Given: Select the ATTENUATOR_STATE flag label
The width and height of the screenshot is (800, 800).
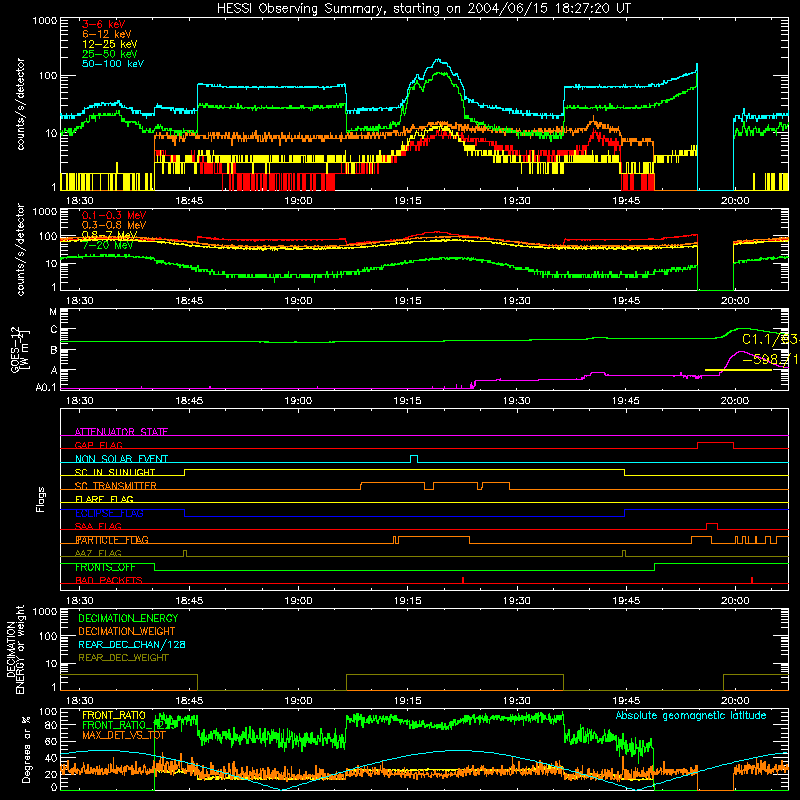Looking at the screenshot, I should pyautogui.click(x=121, y=432).
